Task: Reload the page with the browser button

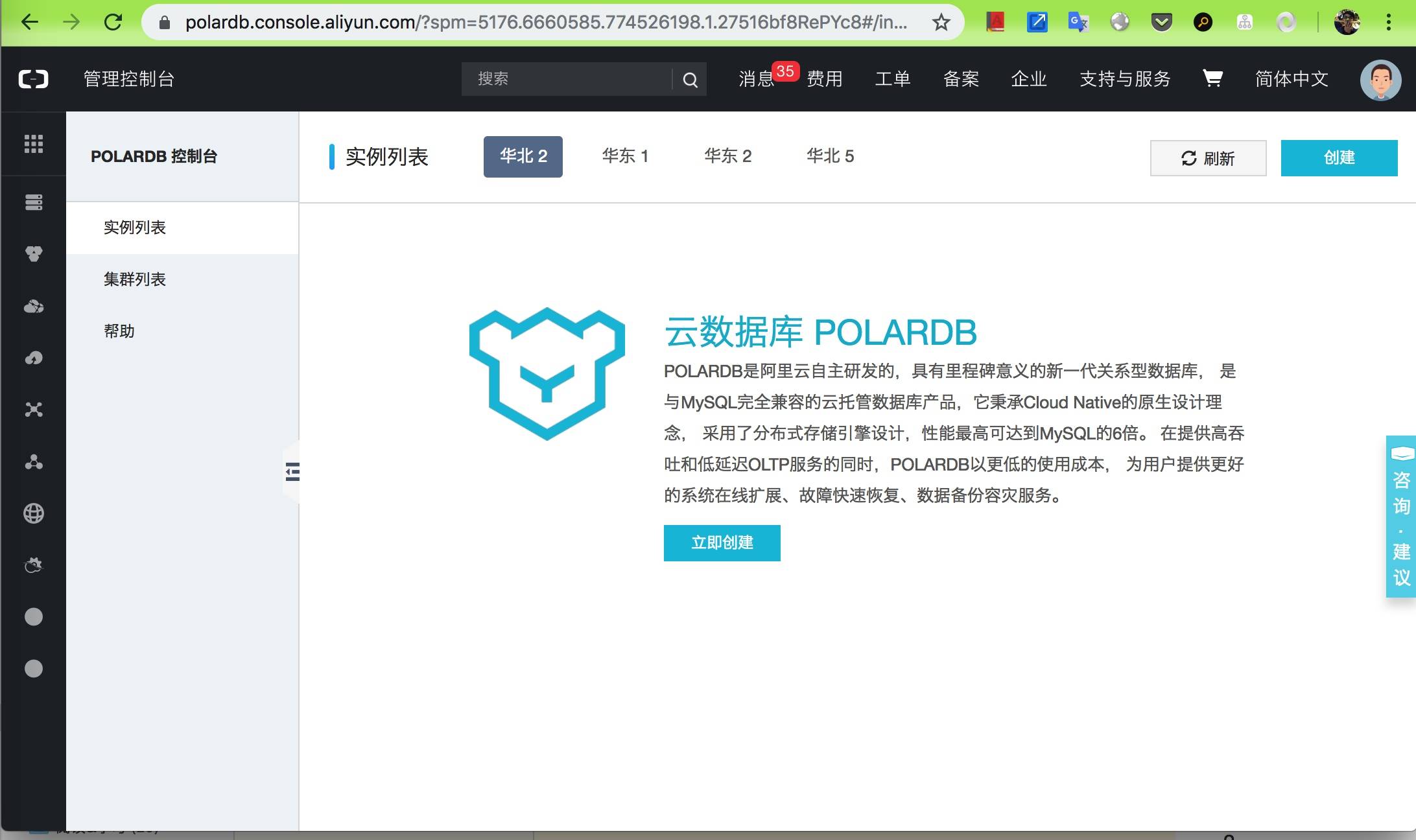Action: tap(113, 23)
